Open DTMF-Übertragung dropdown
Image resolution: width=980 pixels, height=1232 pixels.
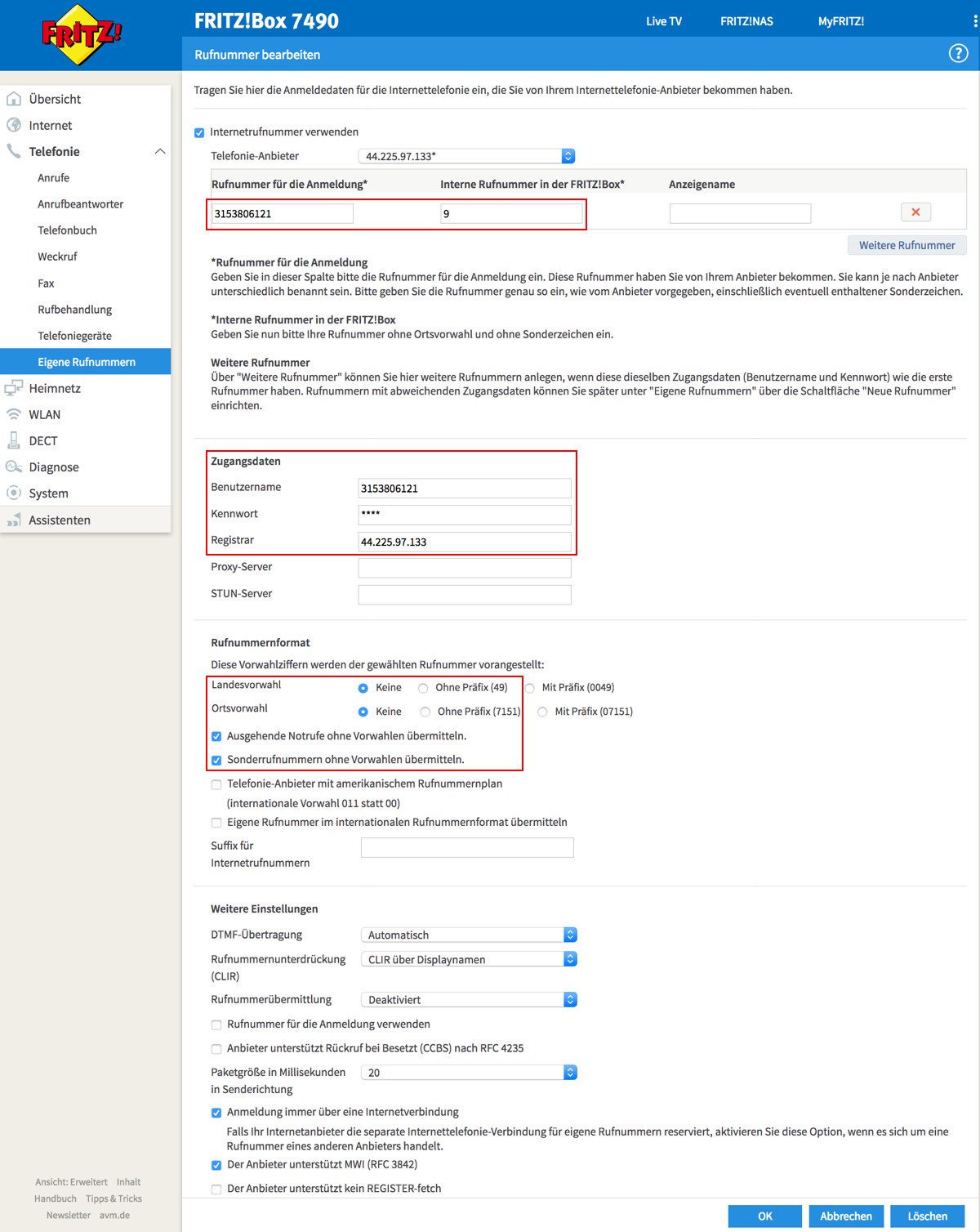click(x=469, y=935)
